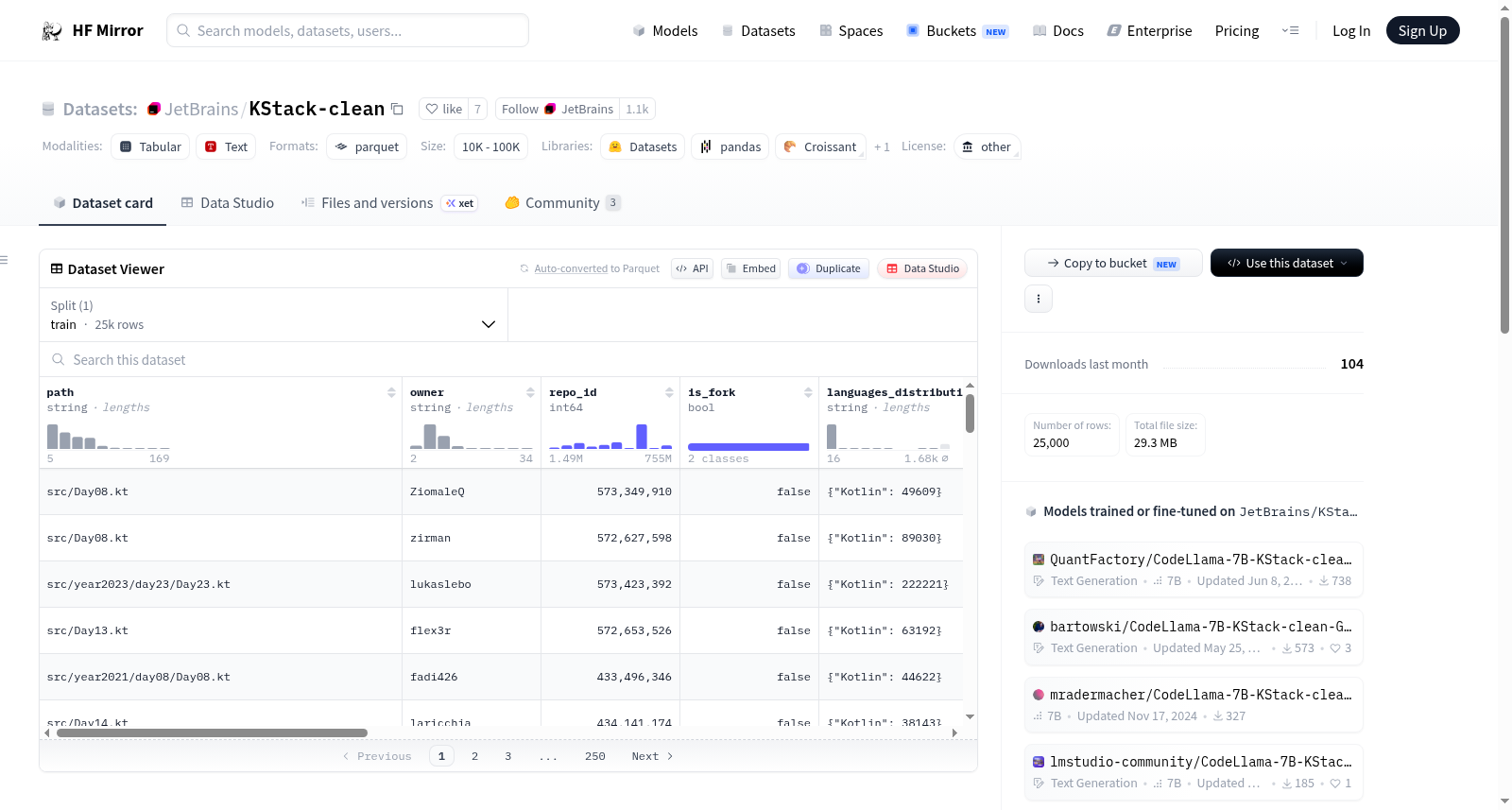
Task: Switch to the Data Studio tab
Action: pos(228,203)
